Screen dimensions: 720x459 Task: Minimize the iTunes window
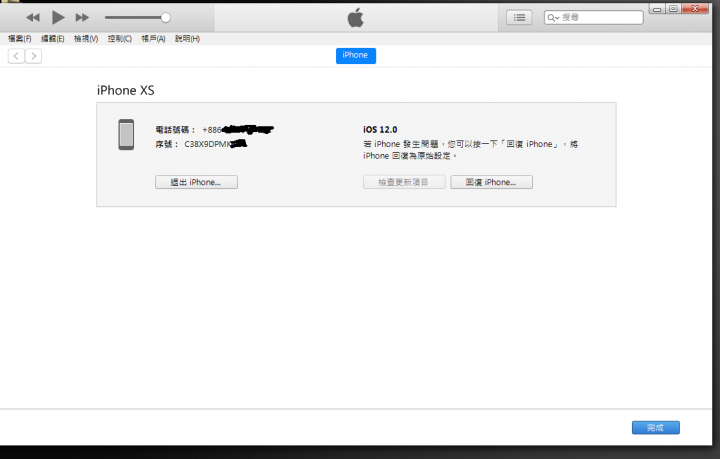click(x=657, y=9)
